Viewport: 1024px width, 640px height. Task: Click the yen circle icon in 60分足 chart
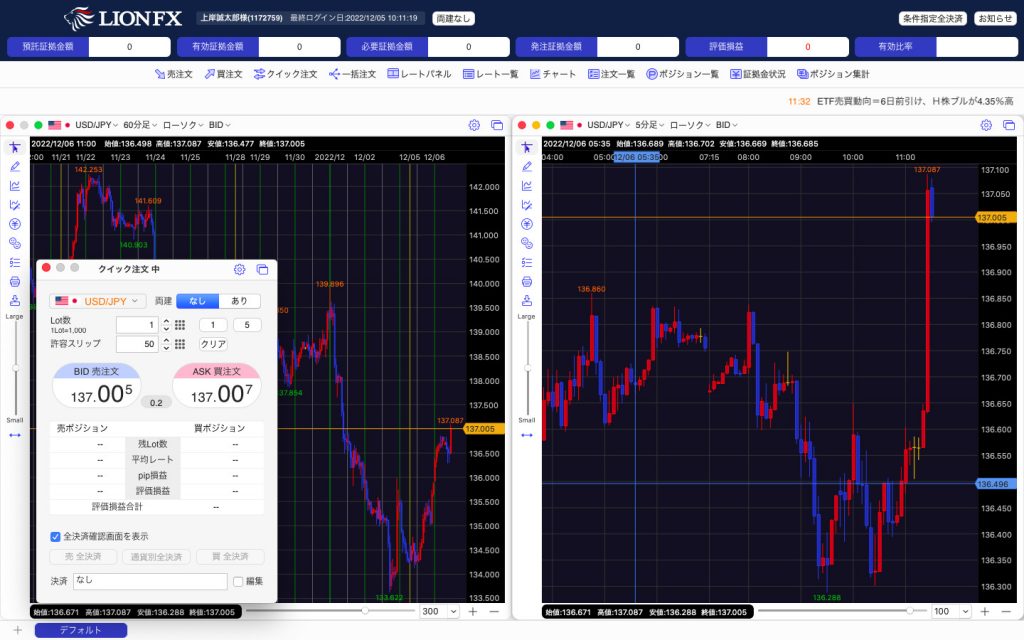[14, 224]
